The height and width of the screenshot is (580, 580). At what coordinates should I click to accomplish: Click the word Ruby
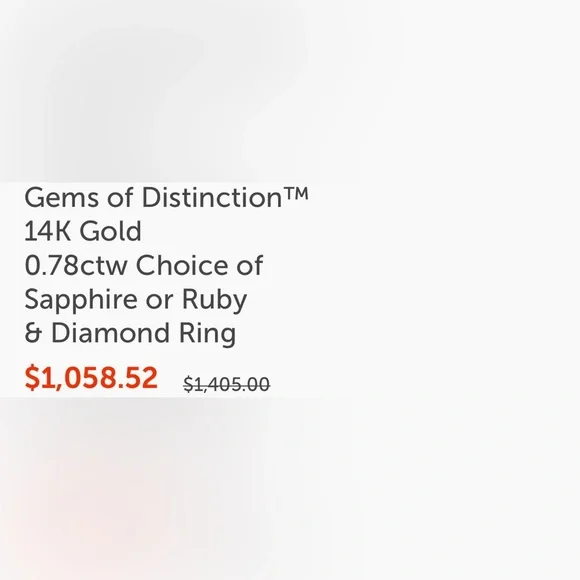click(215, 300)
